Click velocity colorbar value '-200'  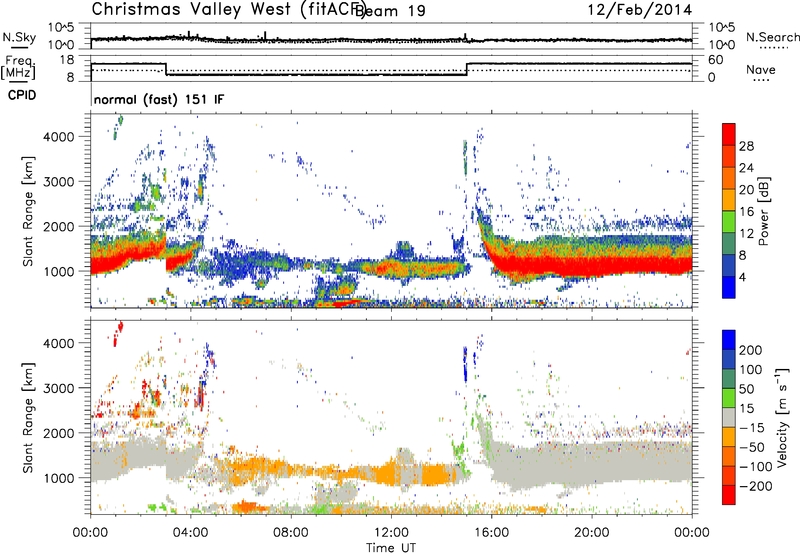(x=756, y=486)
